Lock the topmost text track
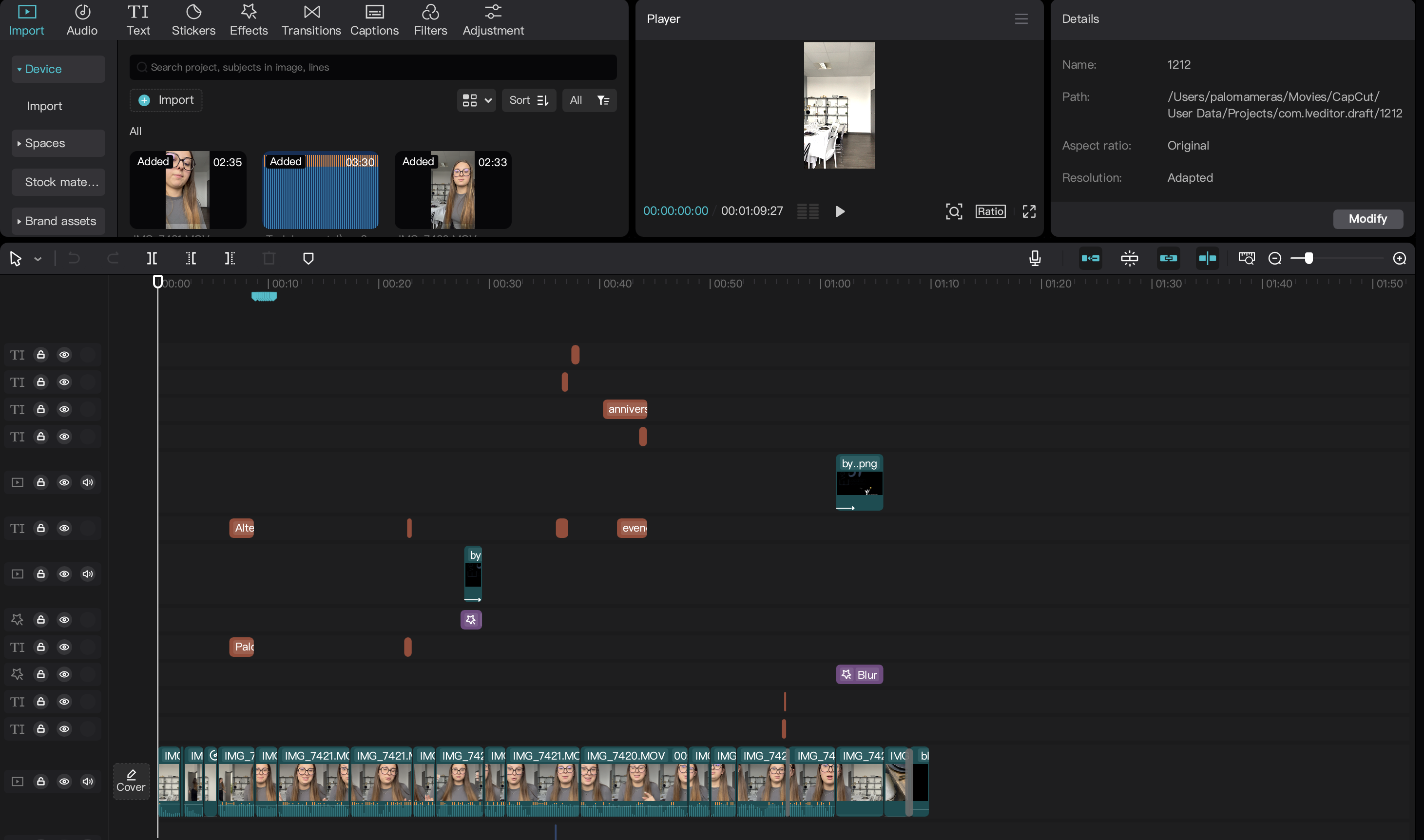The image size is (1424, 840). pyautogui.click(x=41, y=354)
